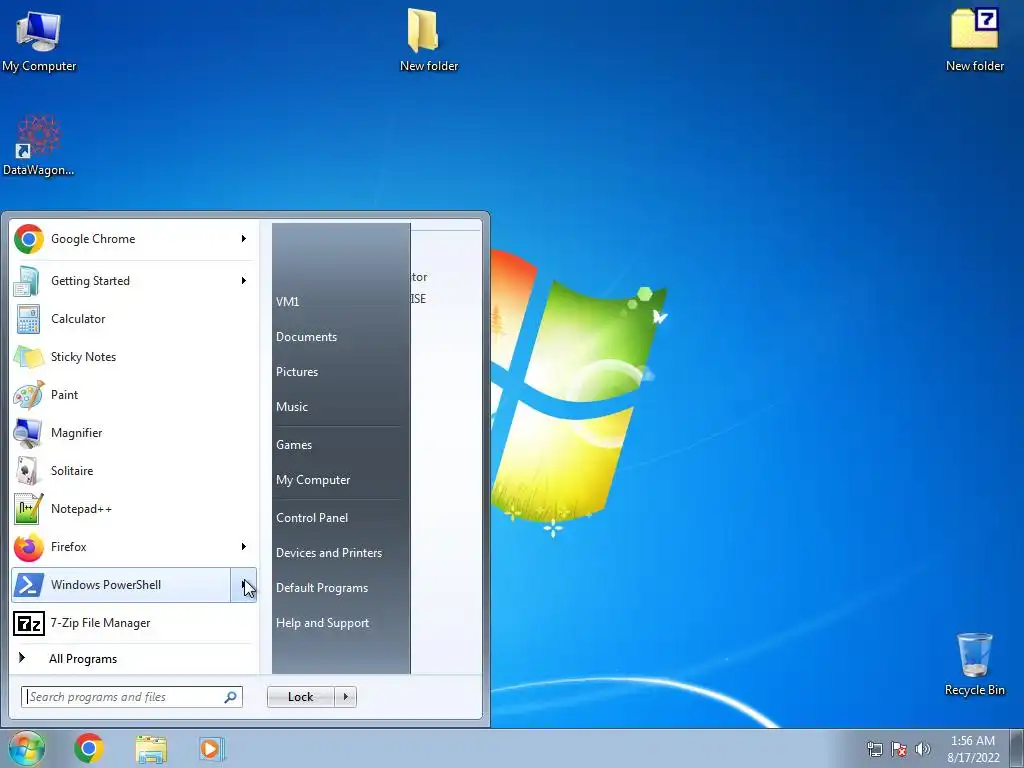1024x768 pixels.
Task: Open the Action Center flag icon
Action: (x=899, y=749)
